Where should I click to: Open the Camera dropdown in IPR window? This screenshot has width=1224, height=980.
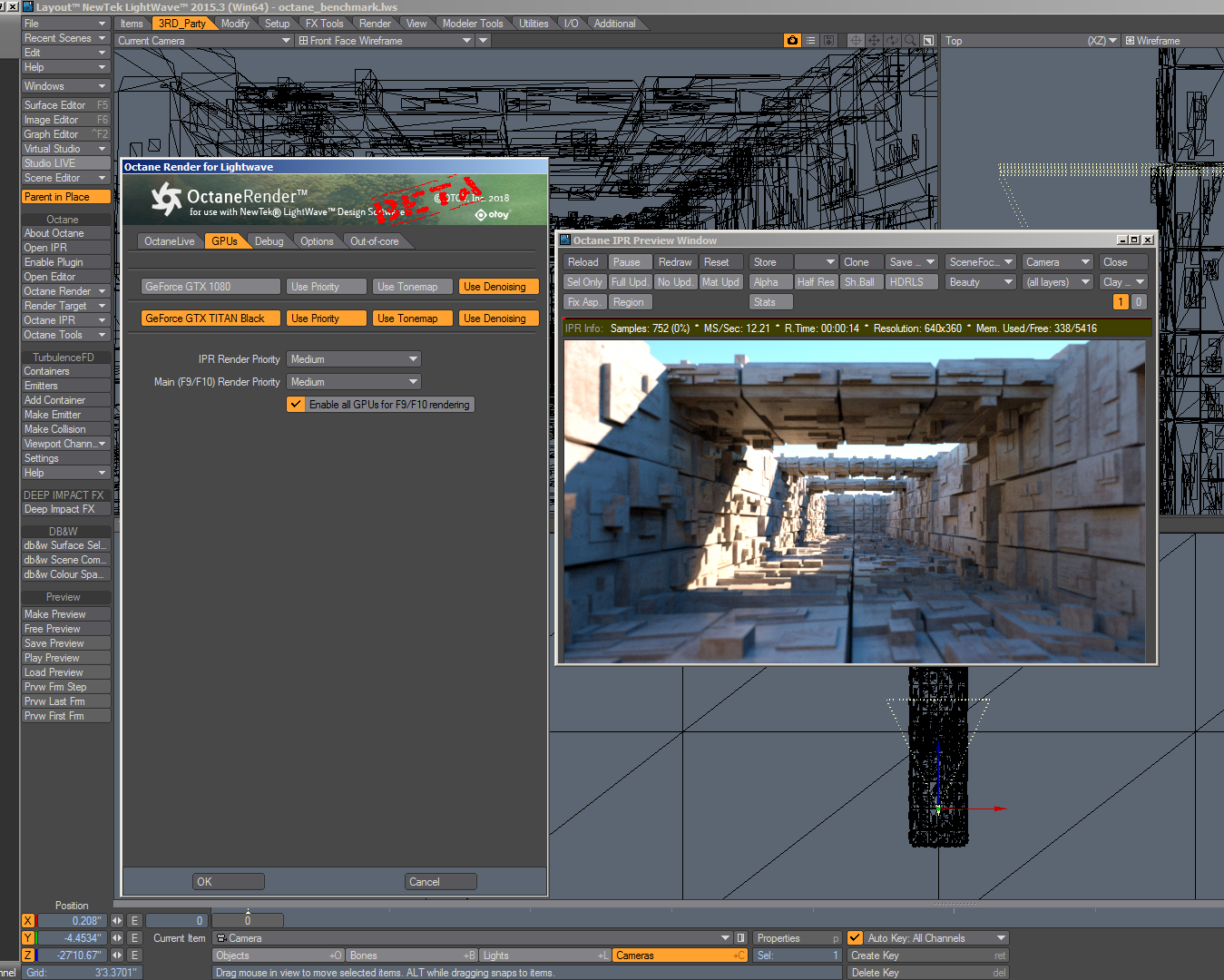point(1058,262)
